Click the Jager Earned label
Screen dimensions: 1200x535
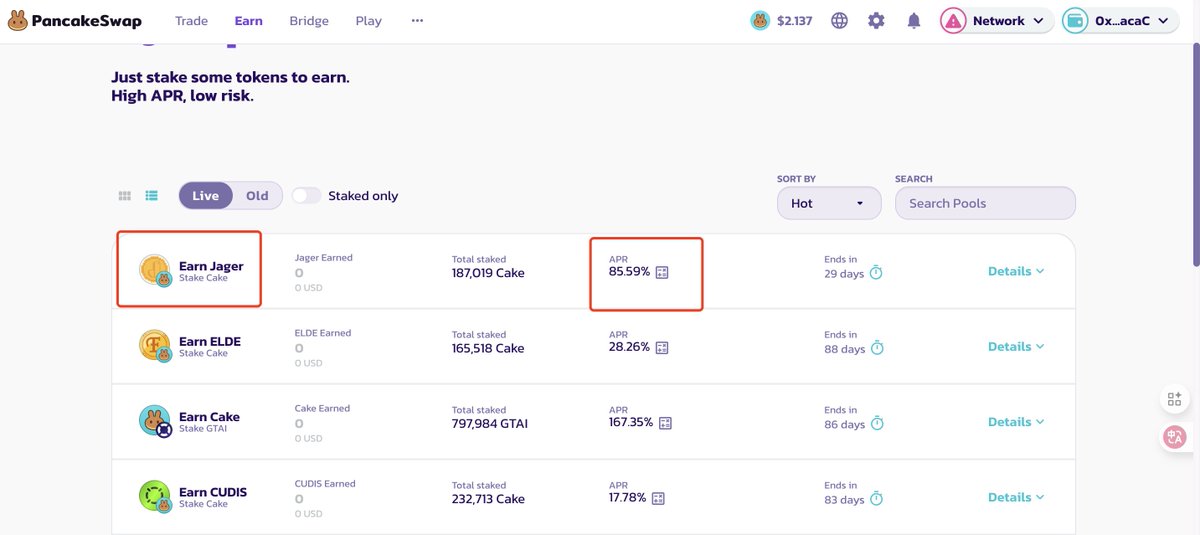click(324, 258)
